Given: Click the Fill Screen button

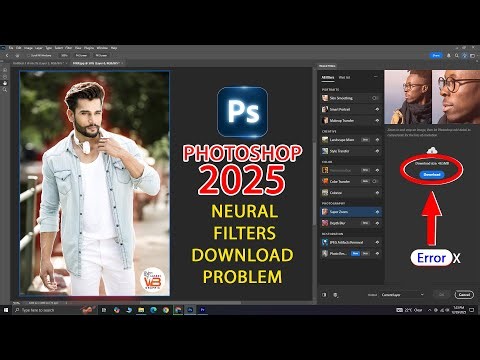Looking at the screenshot, I should point(101,55).
